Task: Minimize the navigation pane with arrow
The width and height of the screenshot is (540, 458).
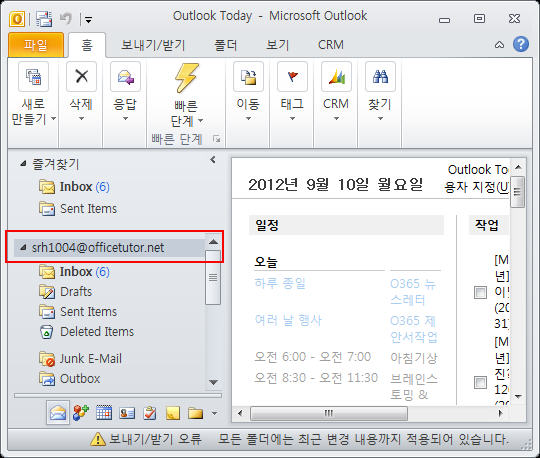Action: (213, 160)
